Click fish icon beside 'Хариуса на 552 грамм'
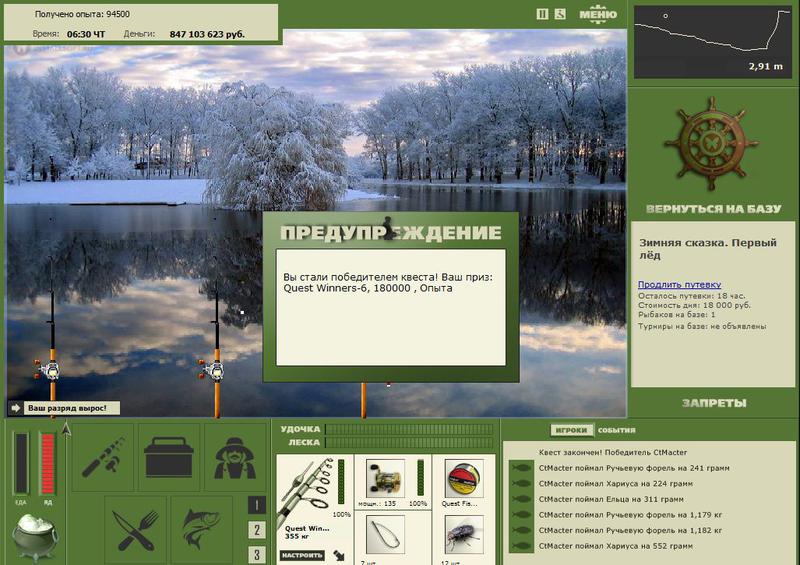 tap(521, 546)
